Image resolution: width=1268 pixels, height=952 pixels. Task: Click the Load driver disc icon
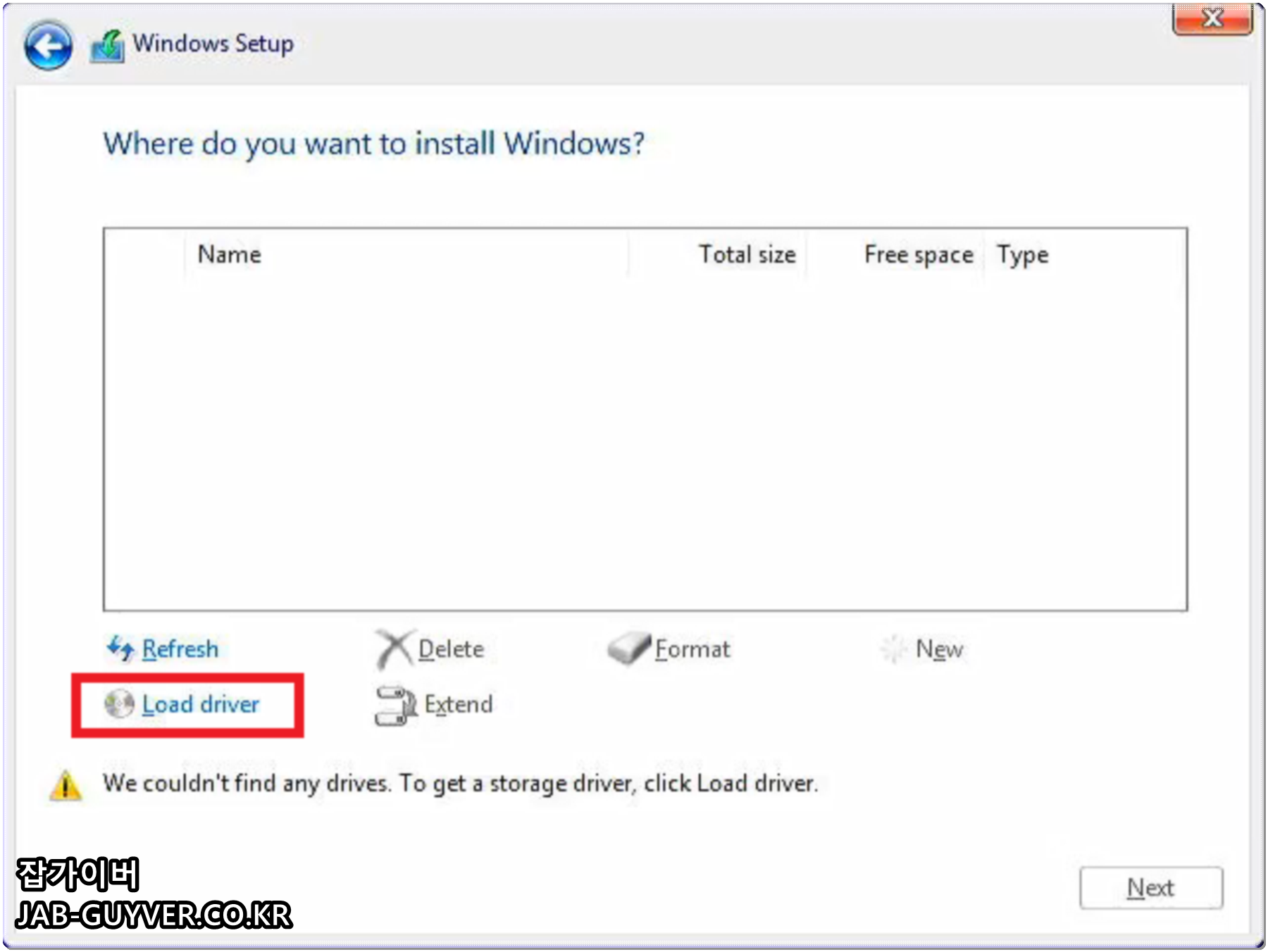click(119, 704)
